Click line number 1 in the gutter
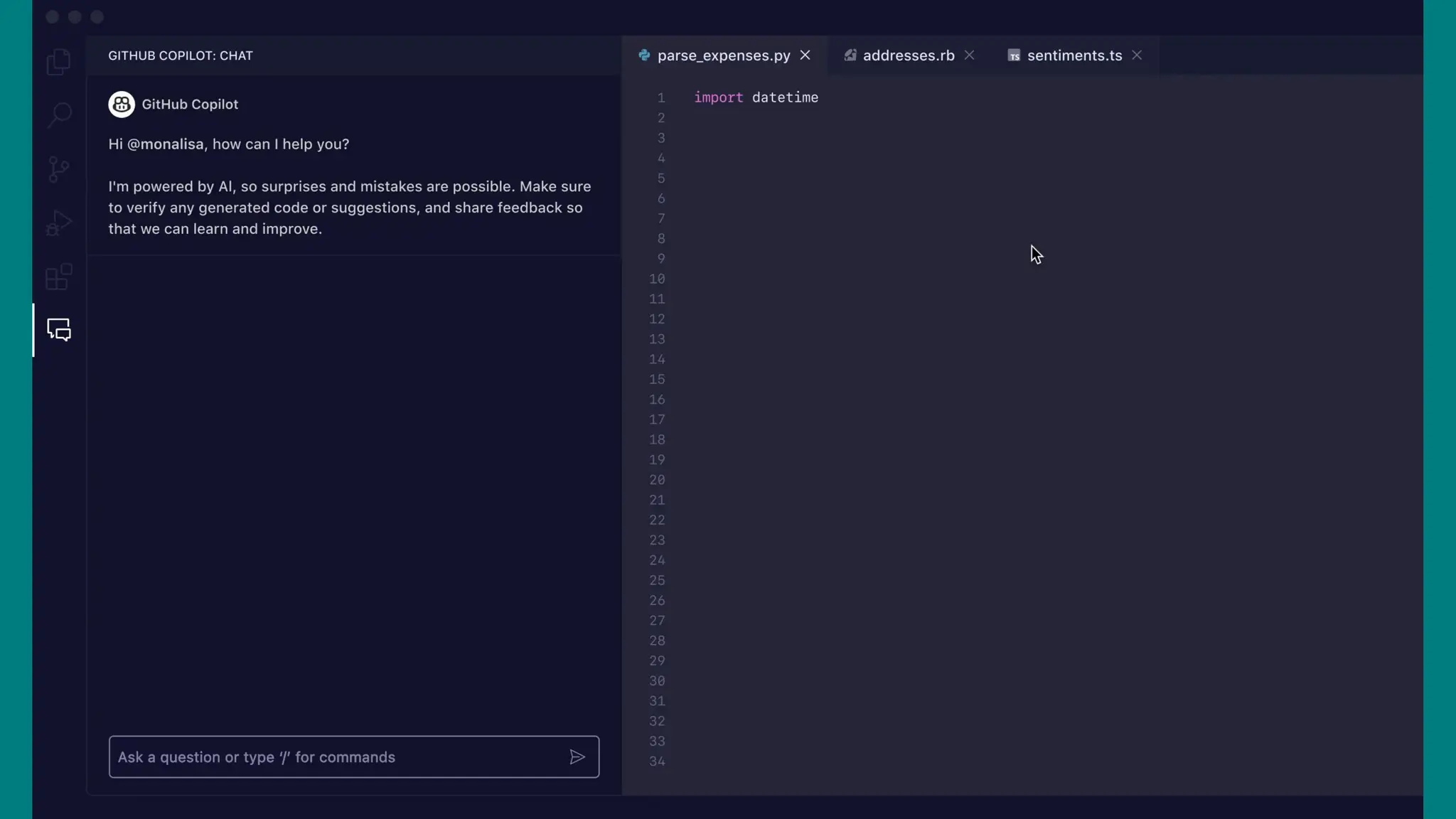The image size is (1456, 819). click(x=661, y=97)
